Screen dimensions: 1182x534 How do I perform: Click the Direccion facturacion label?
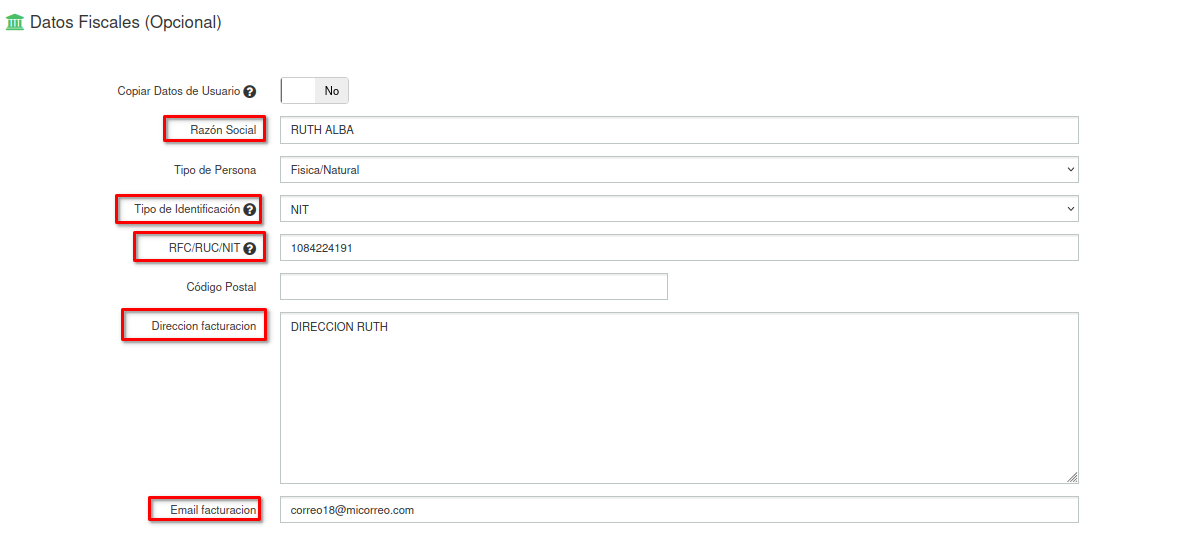tap(204, 326)
